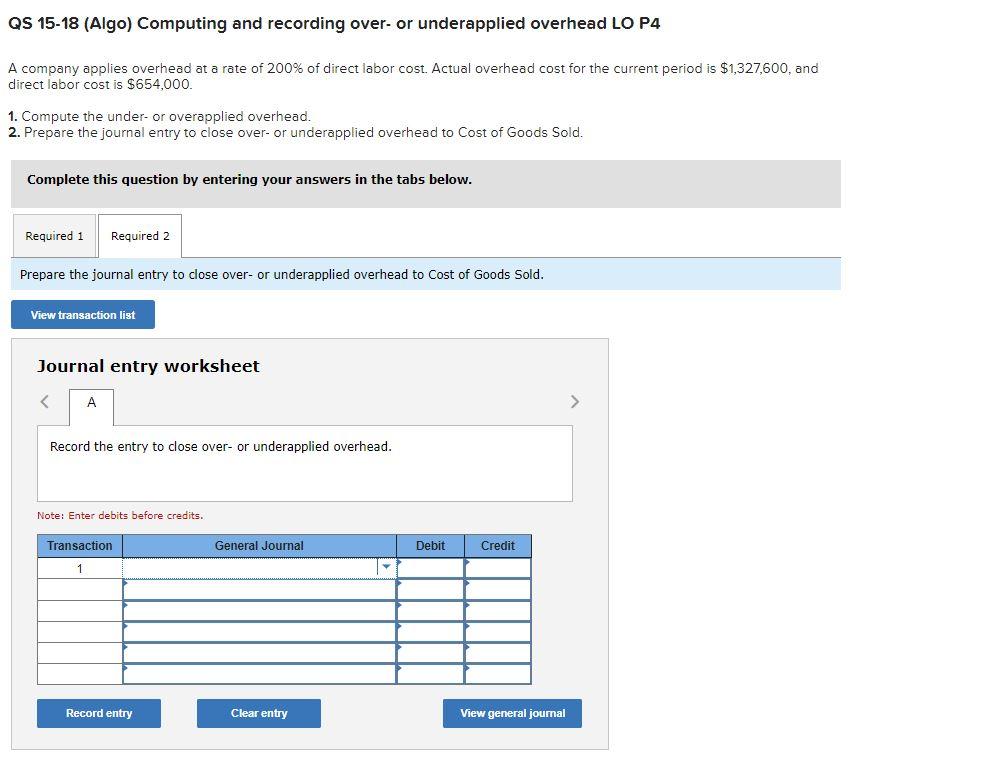
Task: Open the General Journal account dropdown
Action: [386, 566]
